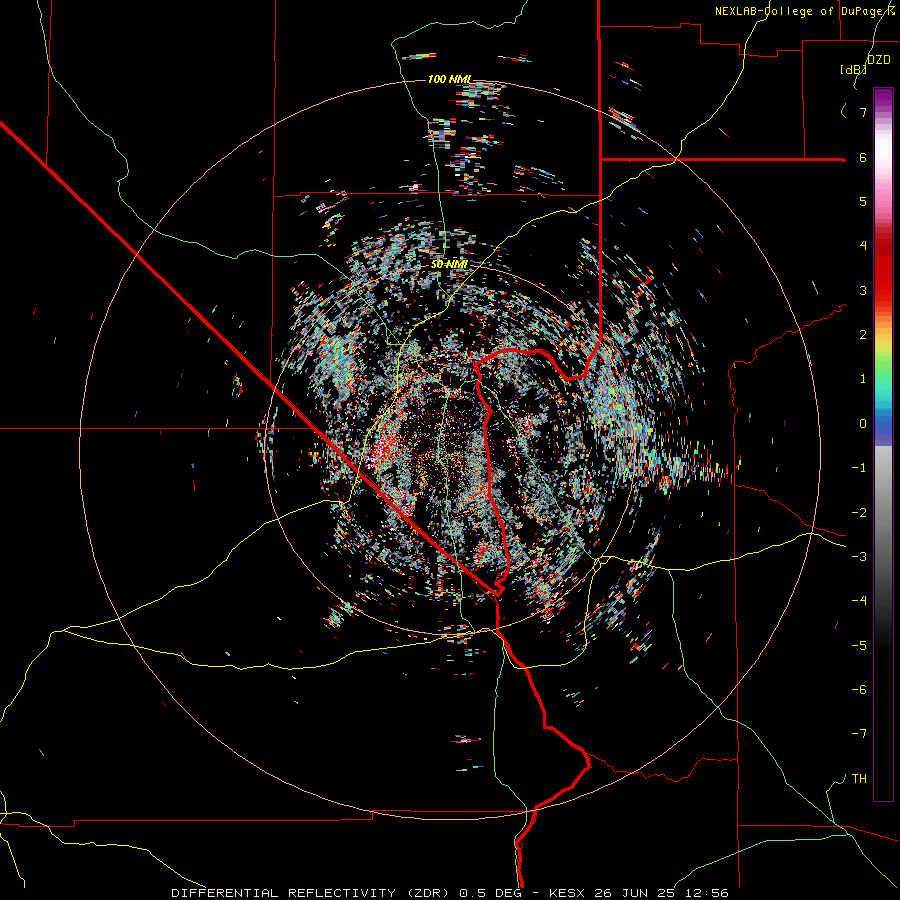
Task: Click the 5 value on the color scale
Action: pyautogui.click(x=863, y=201)
